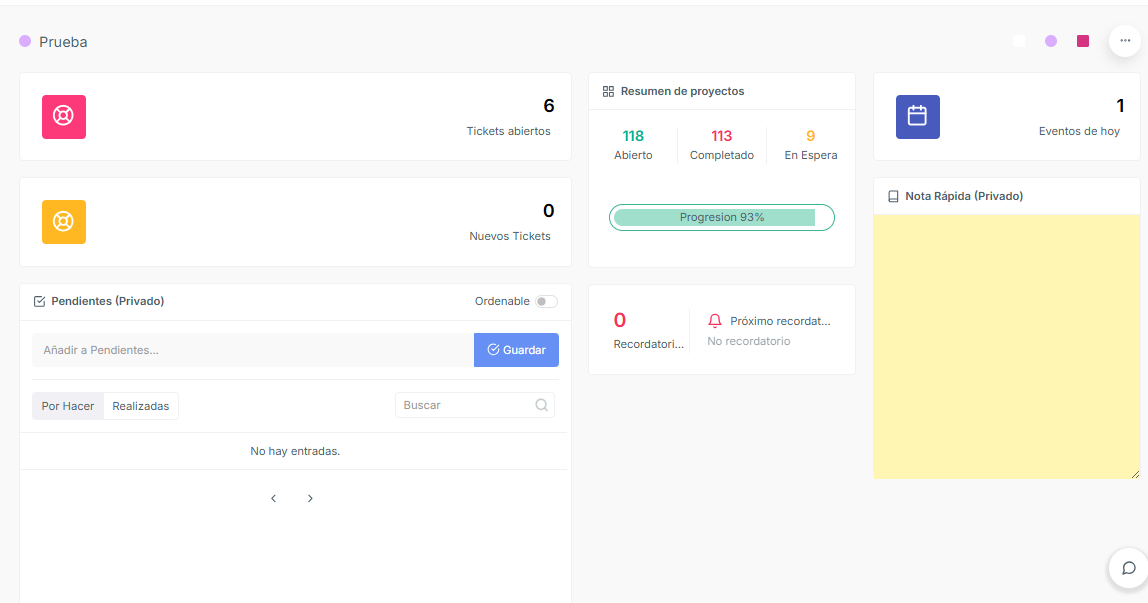Click the blue calendar Eventos de hoy icon

point(917,116)
